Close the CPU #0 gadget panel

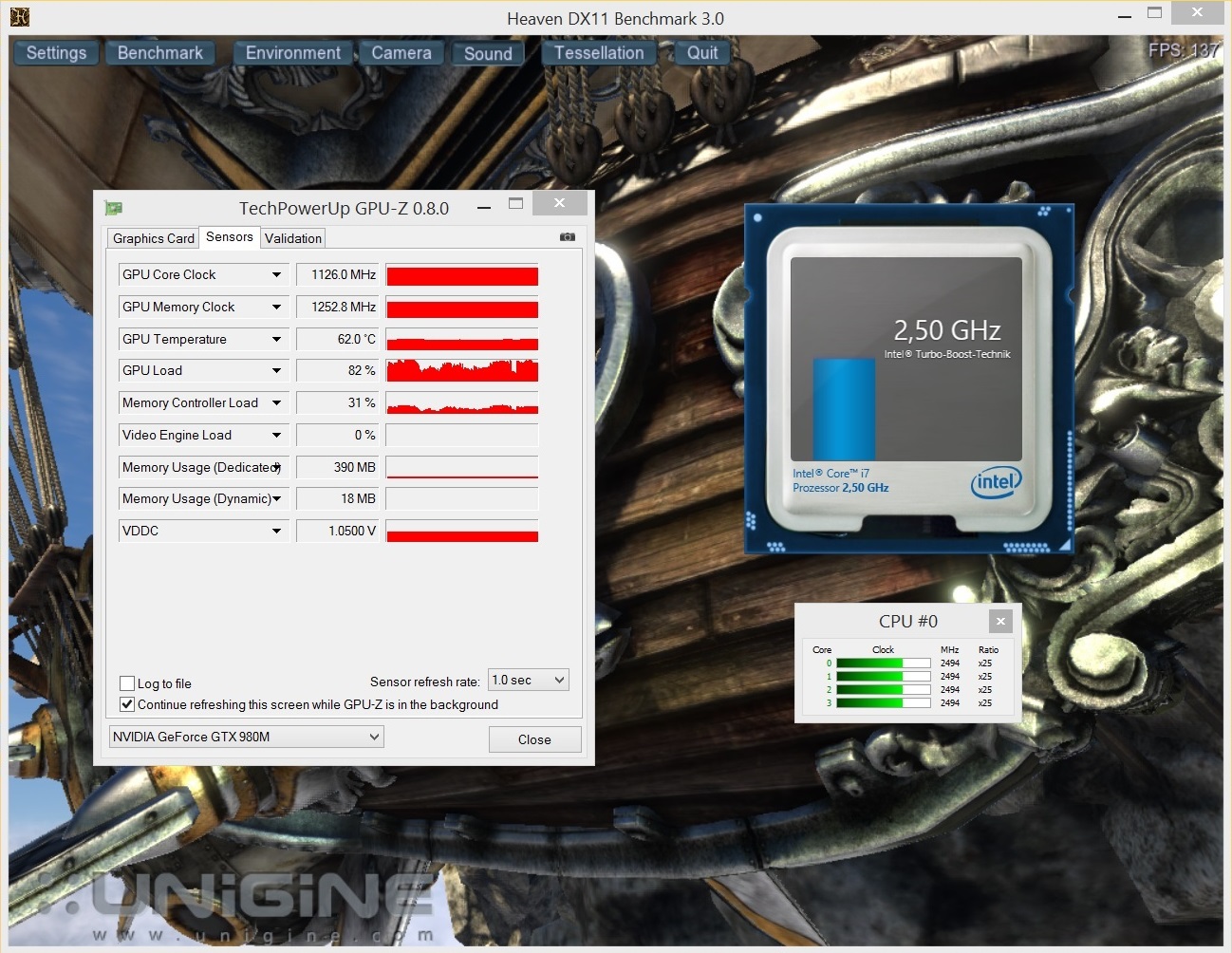tap(1000, 622)
